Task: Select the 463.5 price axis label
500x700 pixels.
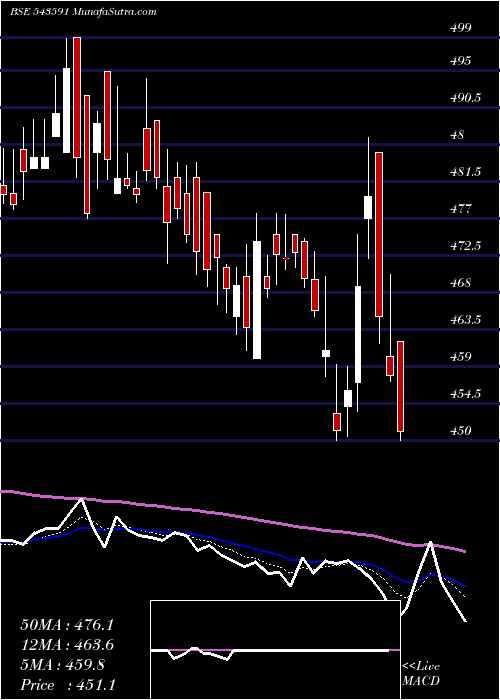Action: pyautogui.click(x=466, y=320)
